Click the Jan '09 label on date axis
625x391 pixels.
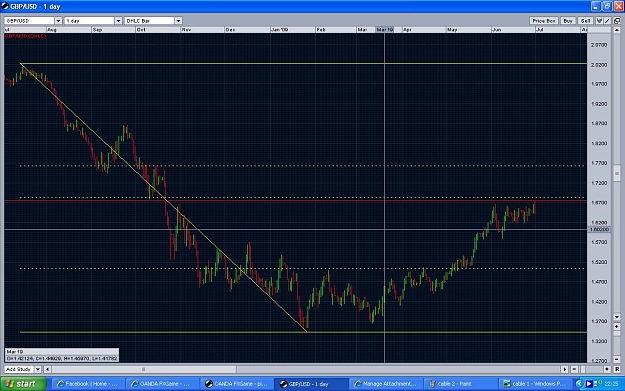click(279, 30)
